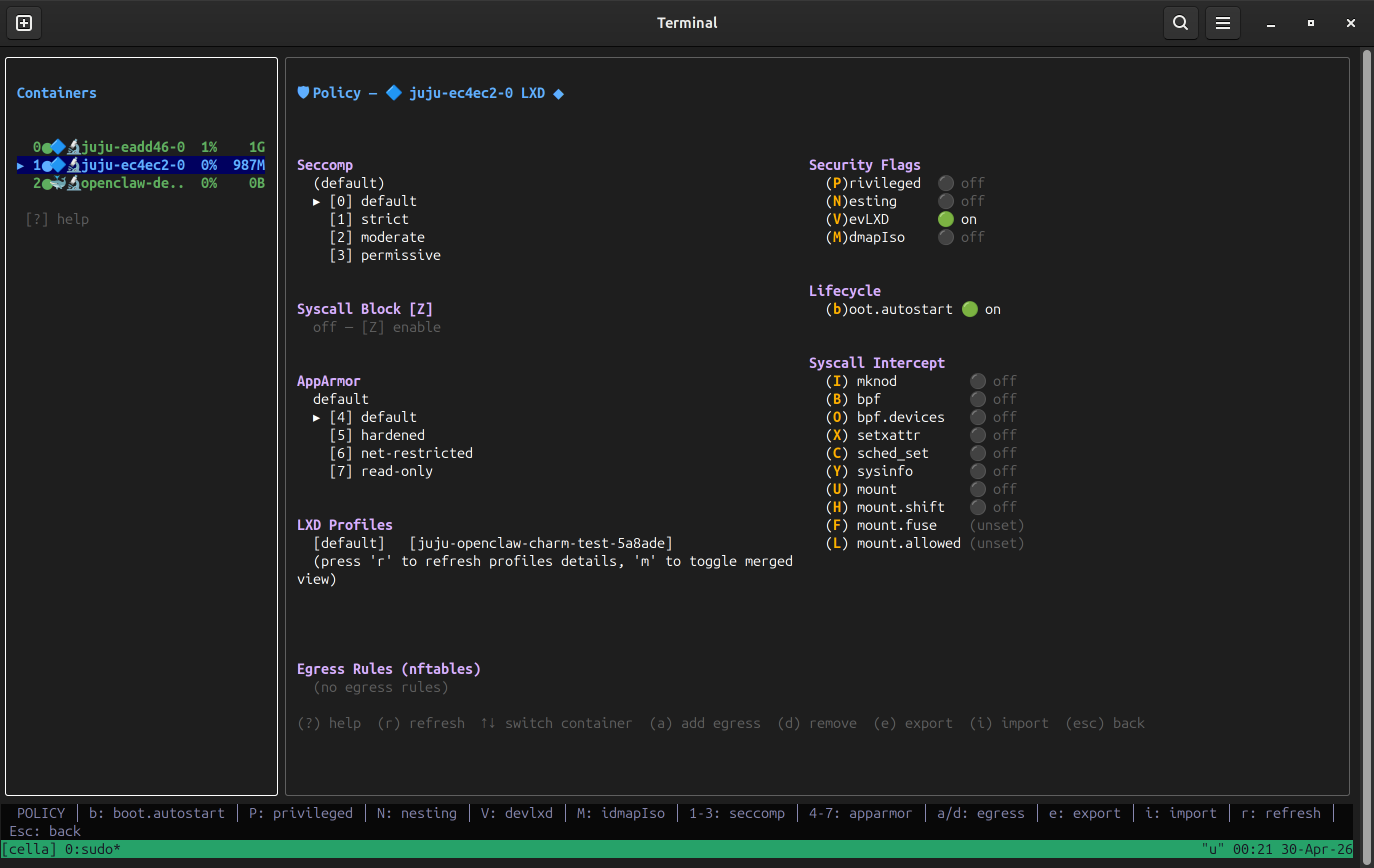Click '1-3: seccomp' in status bar
Screen dimensions: 1374x868
tap(737, 813)
